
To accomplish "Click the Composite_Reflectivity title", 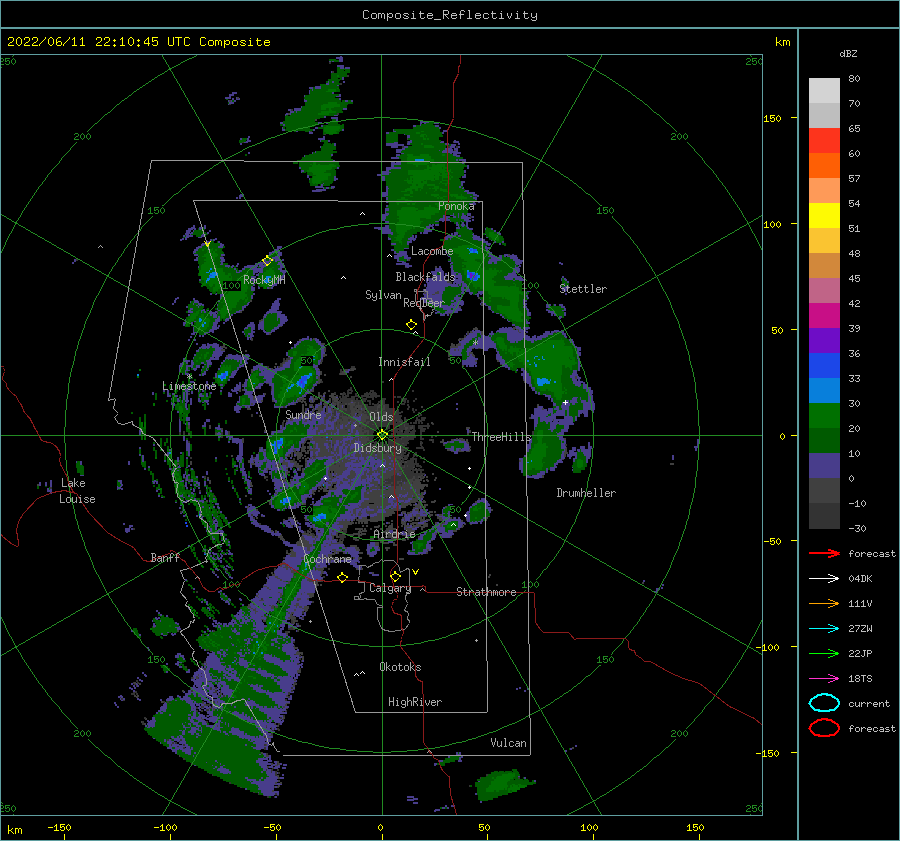I will pos(450,15).
